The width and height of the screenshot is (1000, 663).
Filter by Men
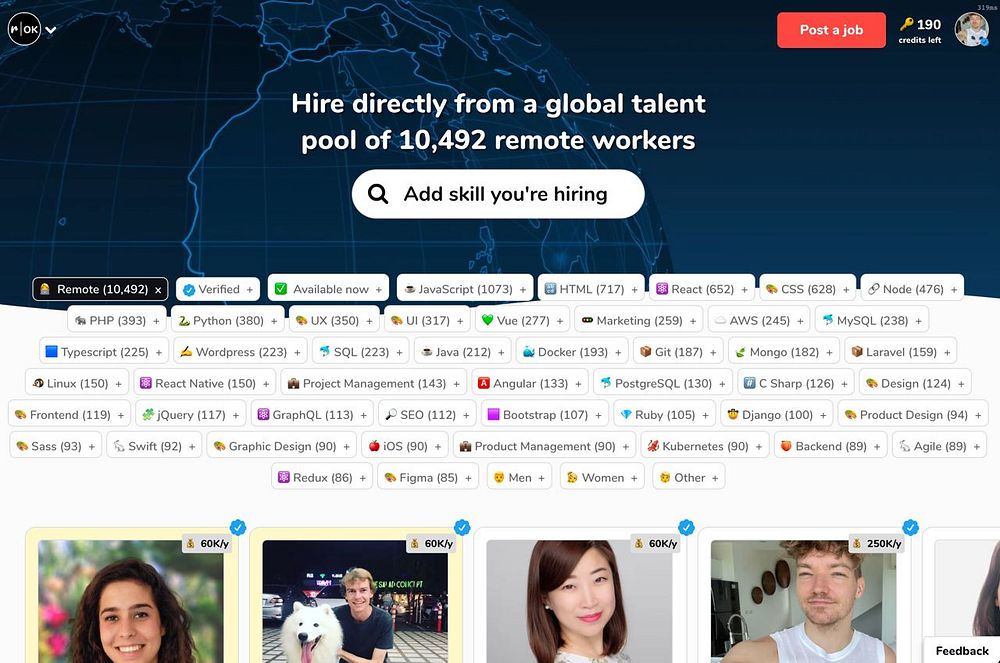click(x=519, y=477)
